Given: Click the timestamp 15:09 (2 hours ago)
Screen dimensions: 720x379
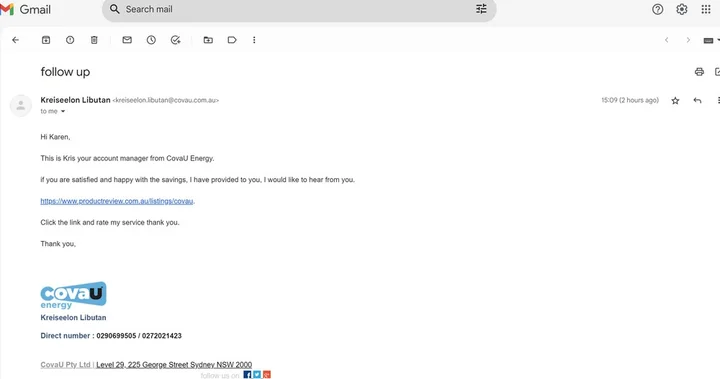Looking at the screenshot, I should (630, 100).
